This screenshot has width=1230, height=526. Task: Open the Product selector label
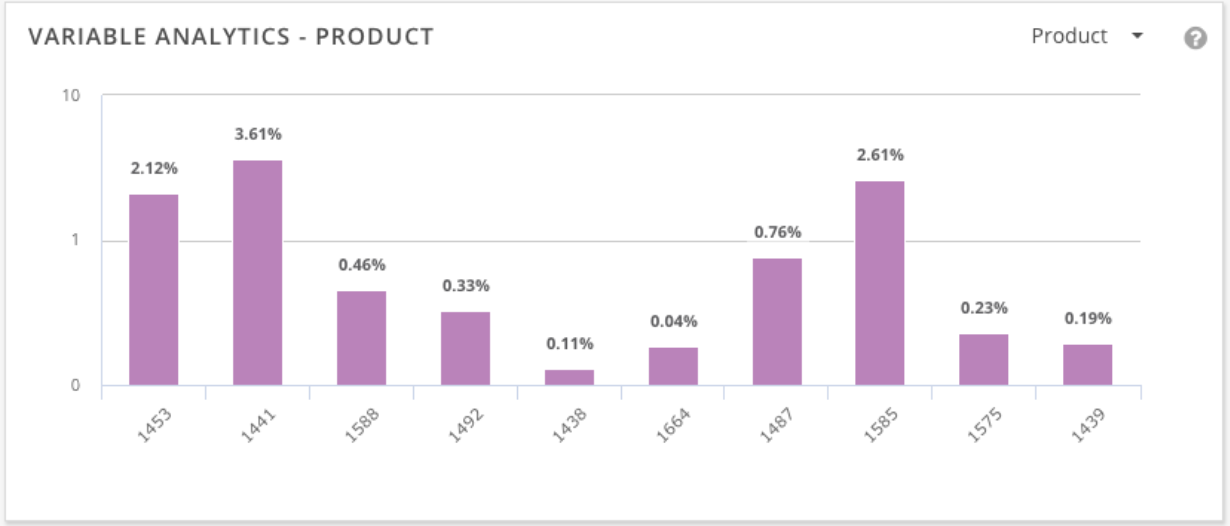click(x=1069, y=36)
